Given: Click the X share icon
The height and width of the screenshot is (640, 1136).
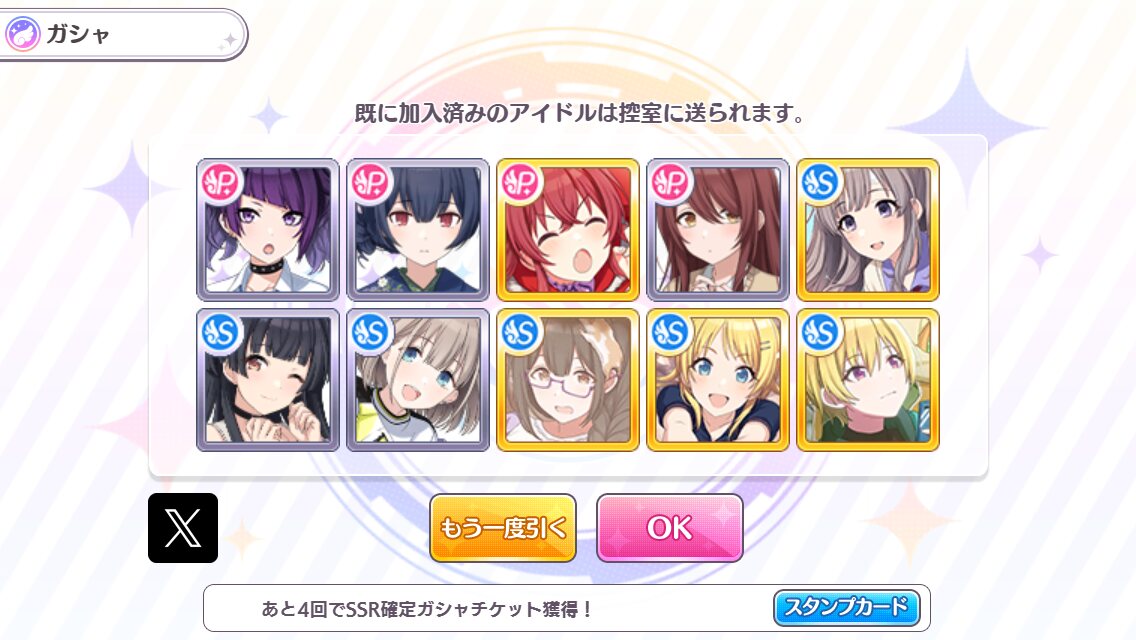Looking at the screenshot, I should tap(183, 528).
